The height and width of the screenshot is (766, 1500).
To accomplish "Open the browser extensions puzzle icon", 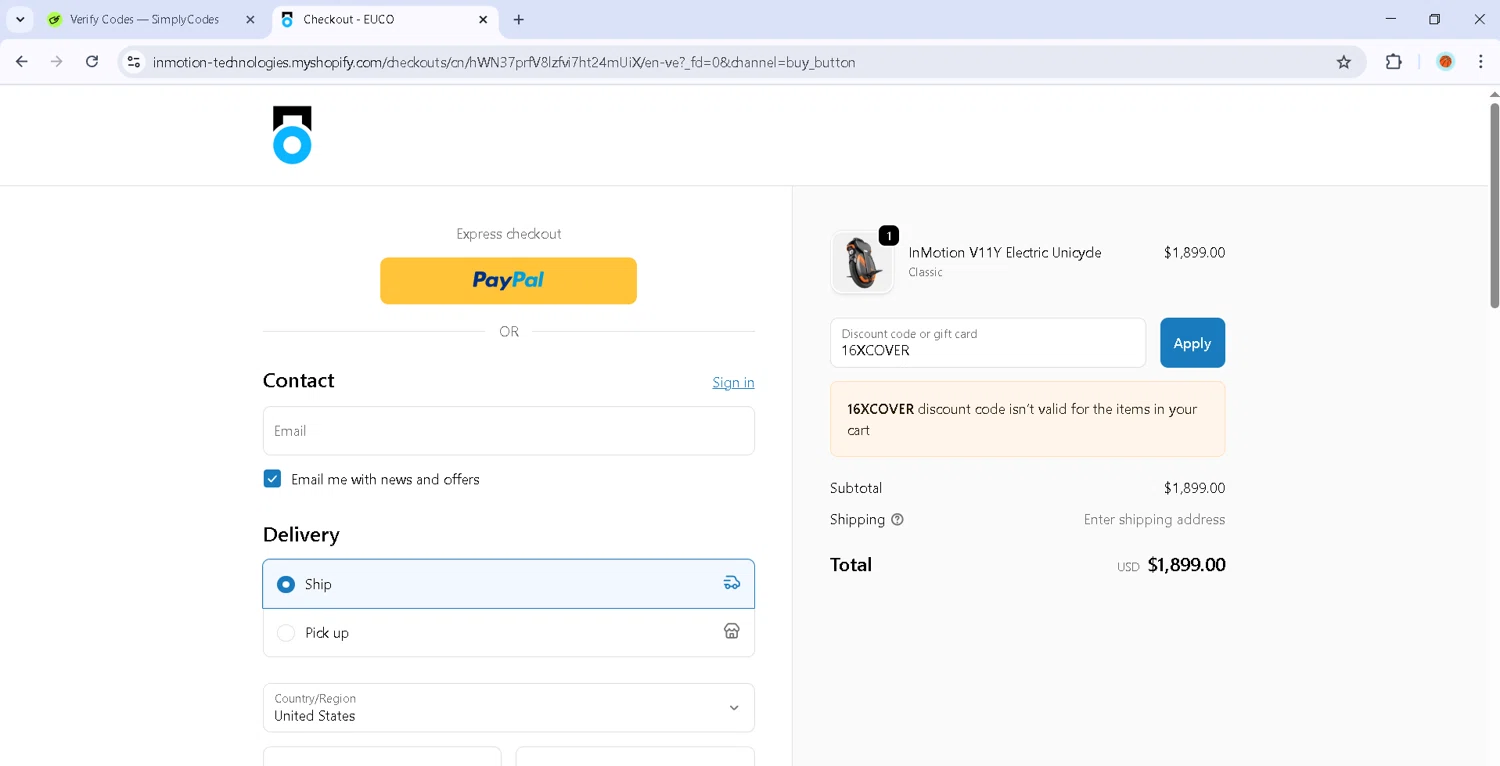I will [1394, 62].
